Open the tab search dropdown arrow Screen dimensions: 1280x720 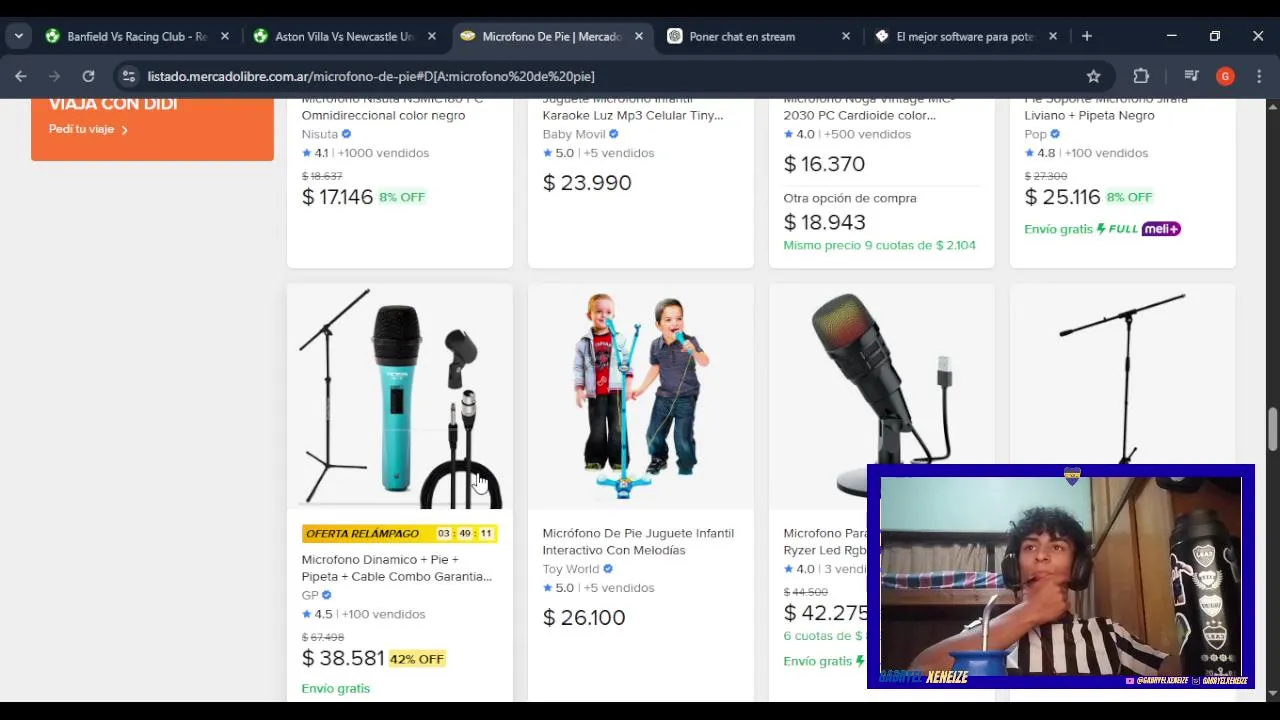[x=18, y=36]
